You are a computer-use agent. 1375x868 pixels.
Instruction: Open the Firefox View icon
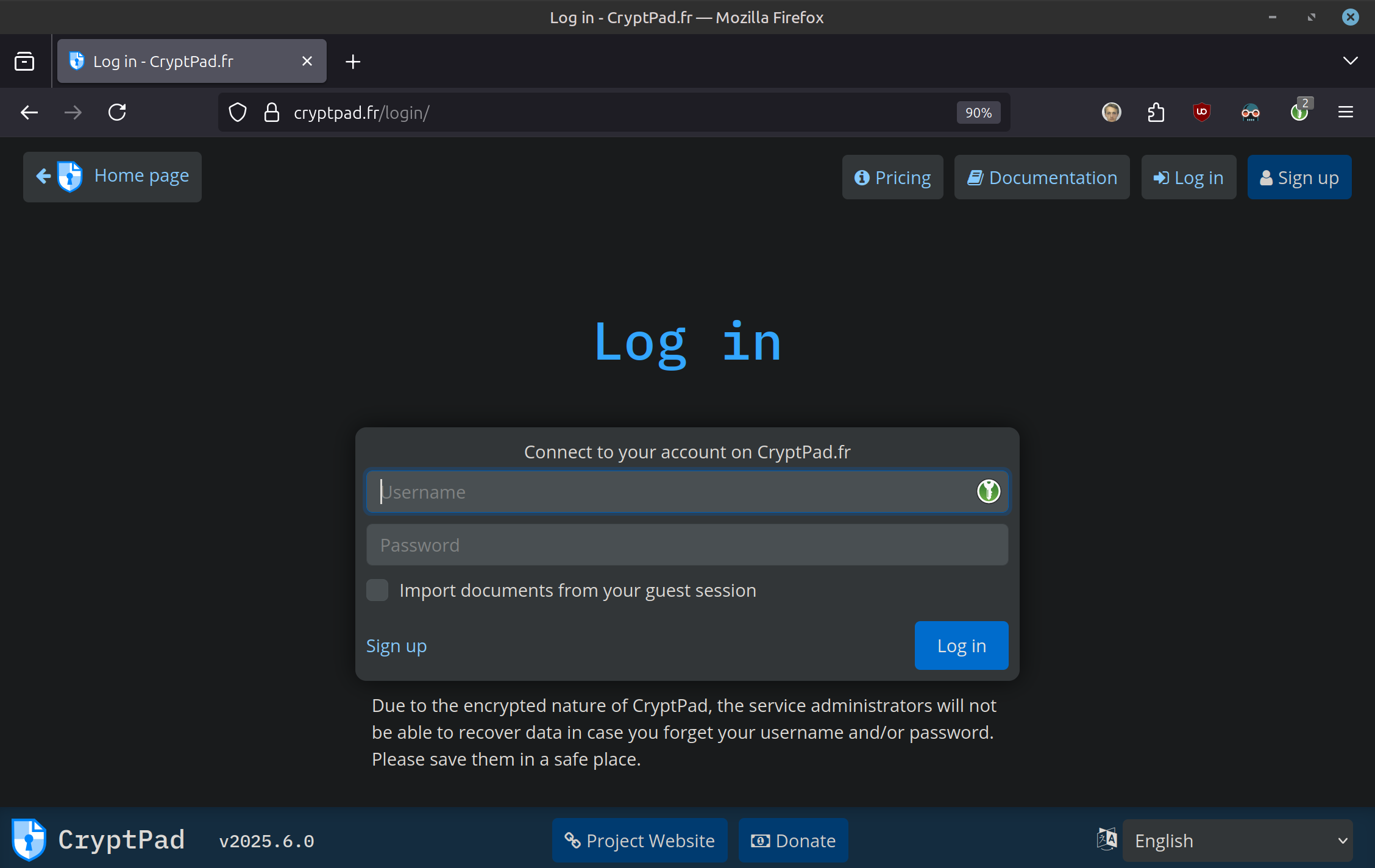(x=24, y=62)
